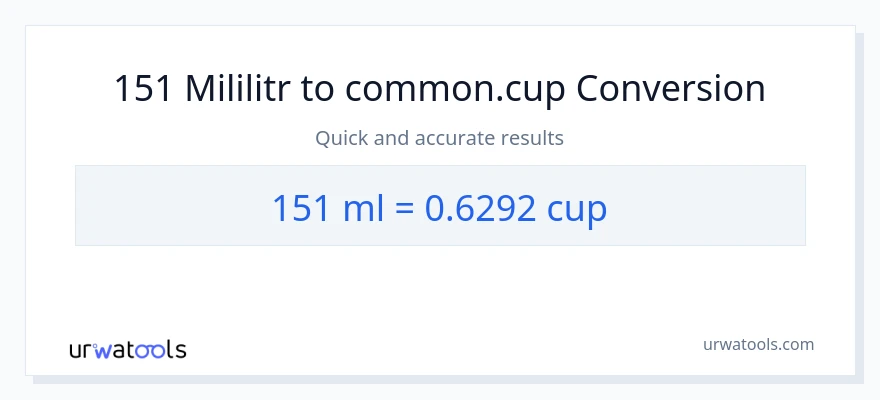
Task: Click the number 151 in the heading
Action: pyautogui.click(x=144, y=89)
